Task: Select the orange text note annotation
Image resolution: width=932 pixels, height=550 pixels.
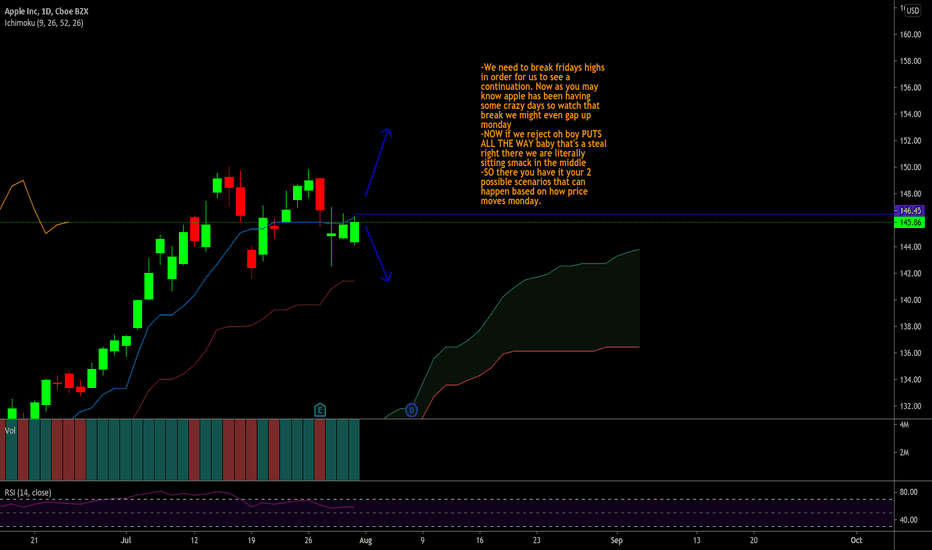Action: click(543, 134)
